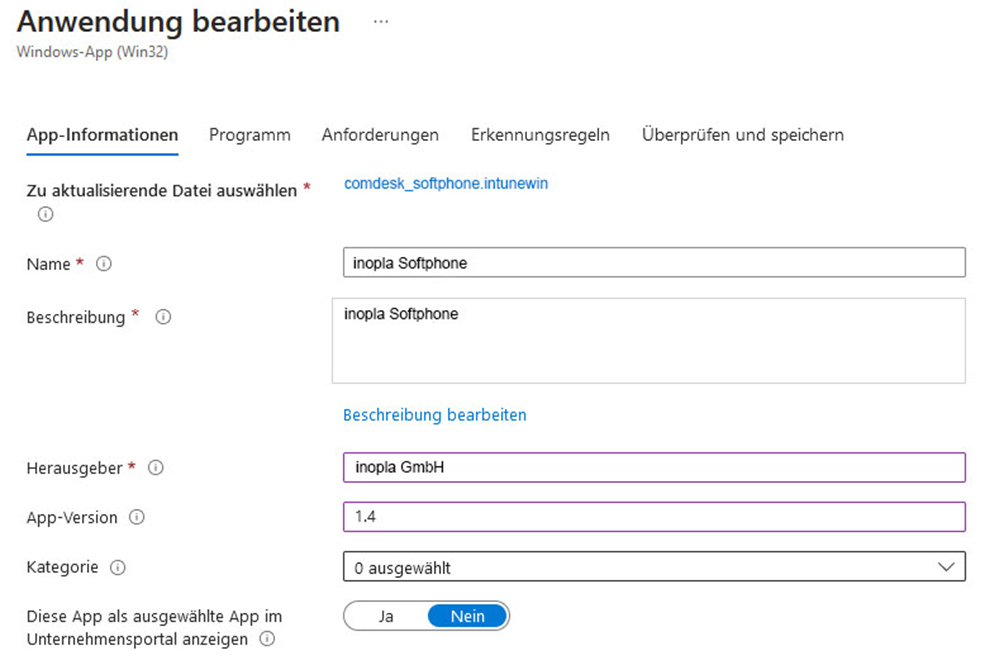Switch to the Programm tab
Image resolution: width=1004 pixels, height=660 pixels.
coord(250,135)
